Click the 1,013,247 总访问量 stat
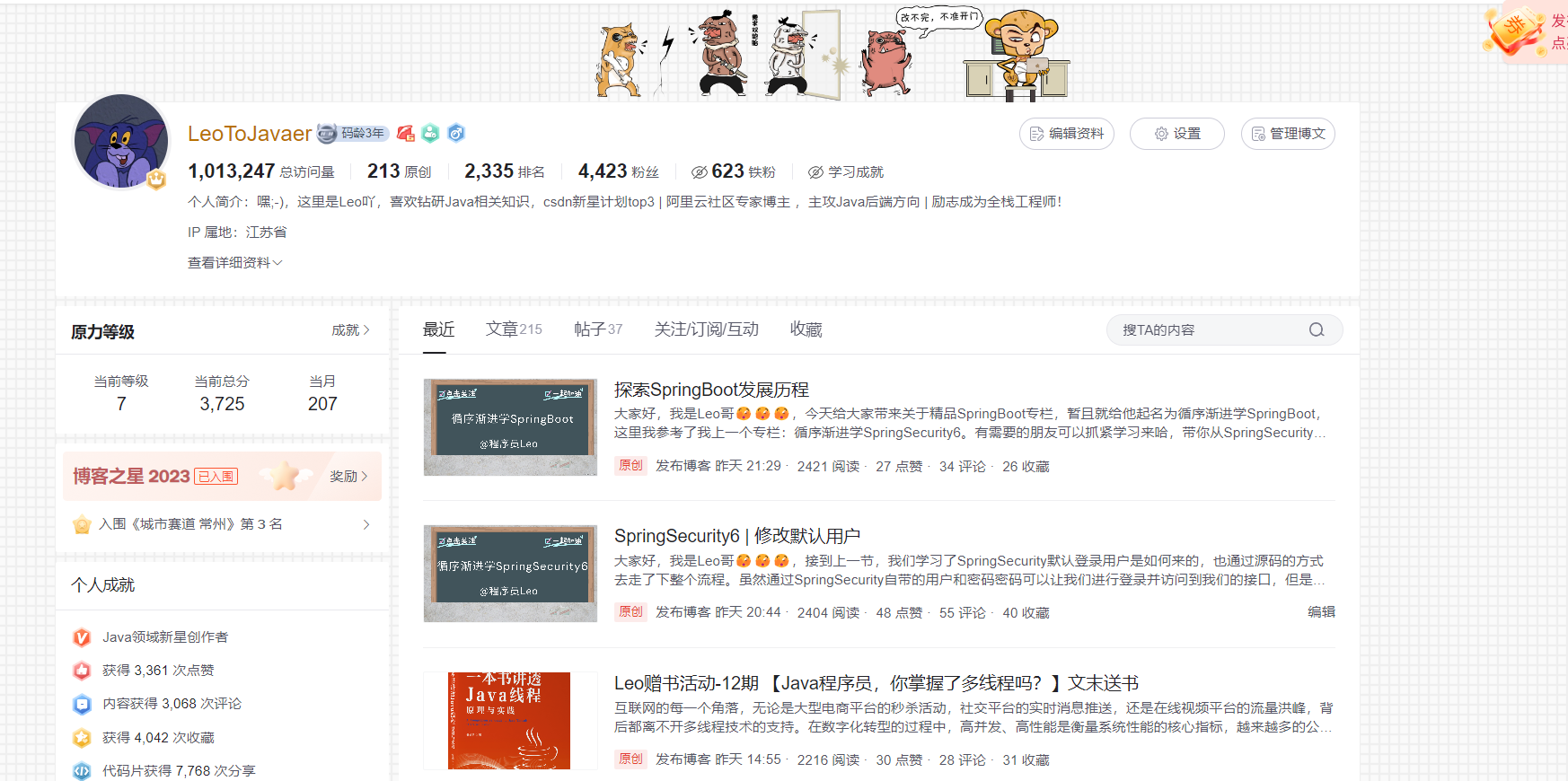The width and height of the screenshot is (1568, 781). coord(261,171)
